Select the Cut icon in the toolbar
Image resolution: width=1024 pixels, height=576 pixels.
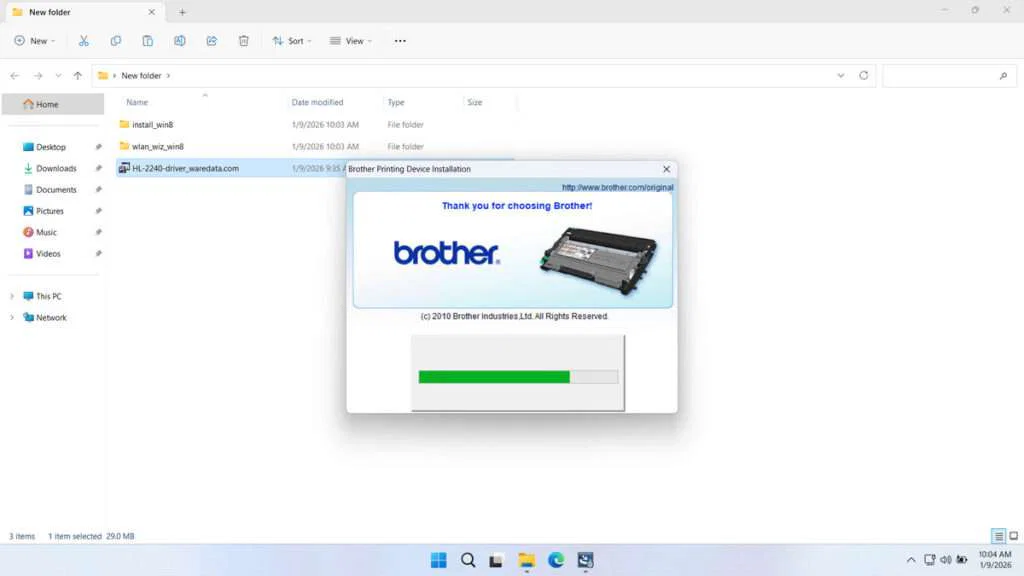point(84,40)
